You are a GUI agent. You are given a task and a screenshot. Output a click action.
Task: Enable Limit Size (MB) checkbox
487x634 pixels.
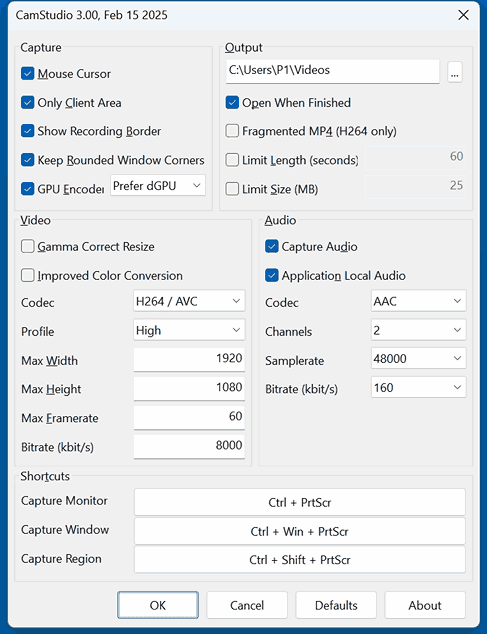[x=232, y=189]
